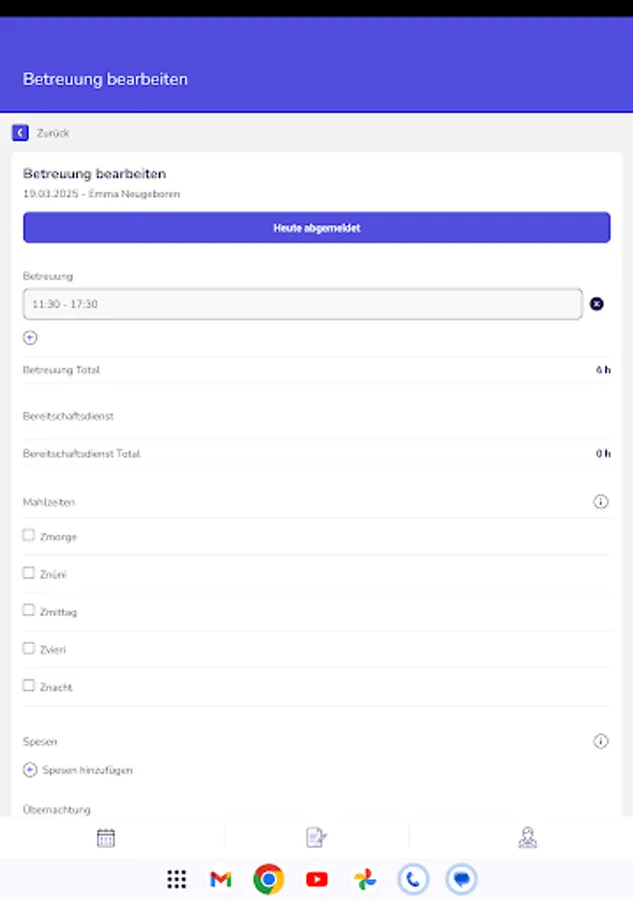This screenshot has height=900, width=633.
Task: Enable the Zmittag checkbox
Action: pos(28,610)
